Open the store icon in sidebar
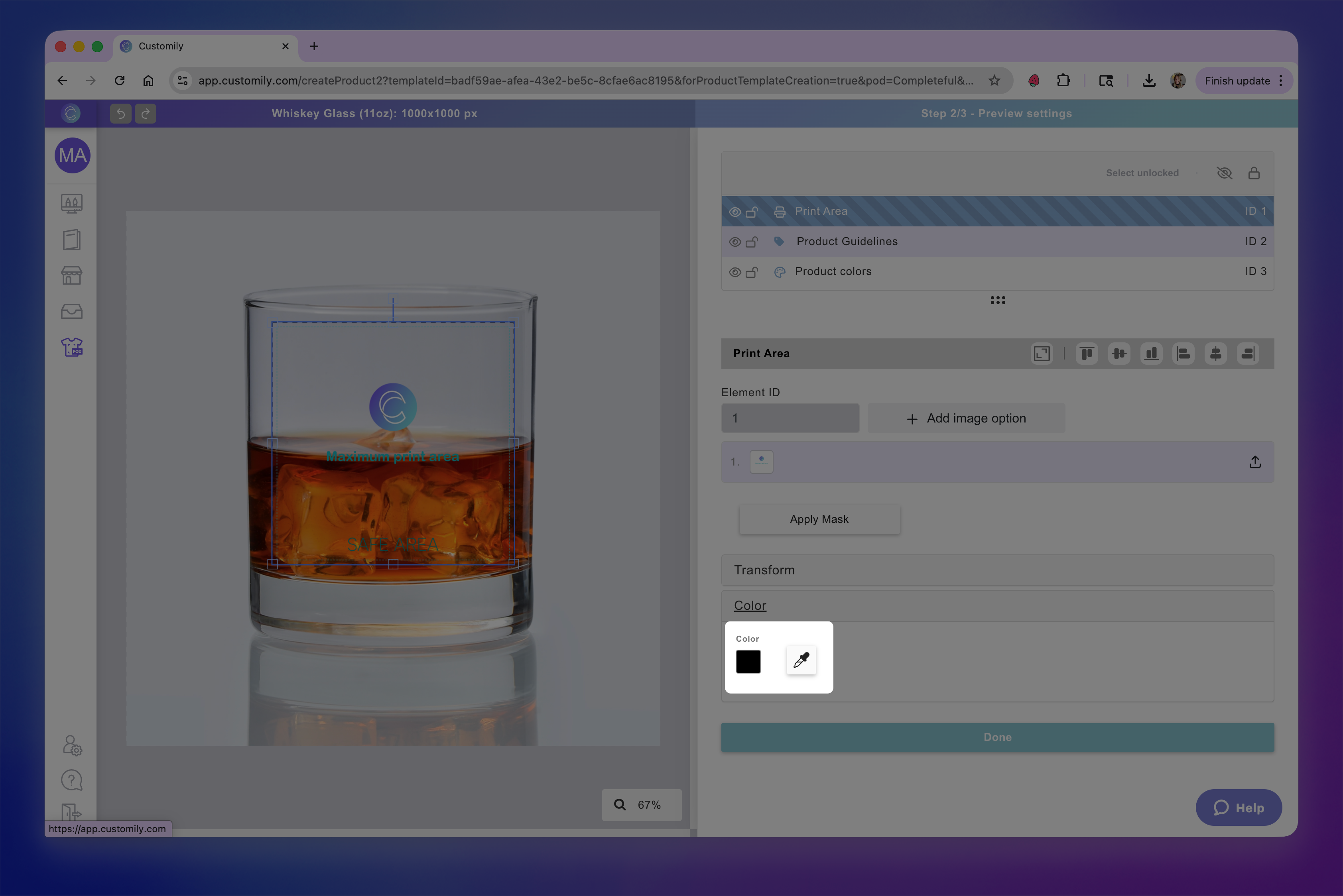This screenshot has width=1343, height=896. (72, 275)
